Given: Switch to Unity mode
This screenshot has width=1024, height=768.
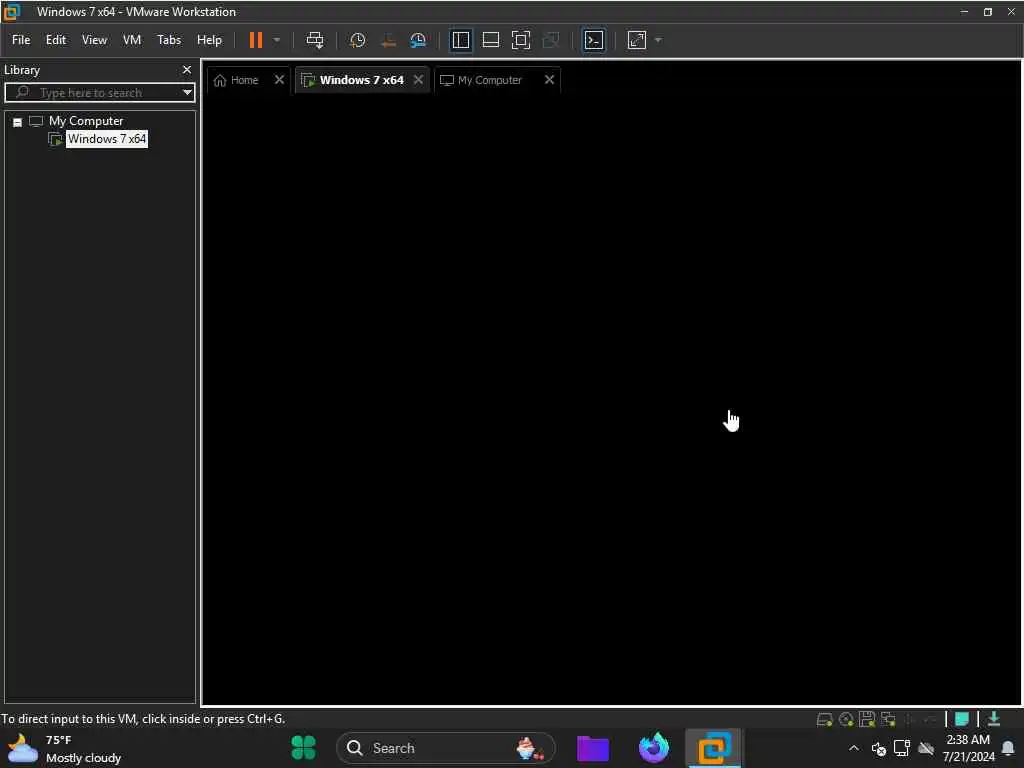Looking at the screenshot, I should 551,40.
